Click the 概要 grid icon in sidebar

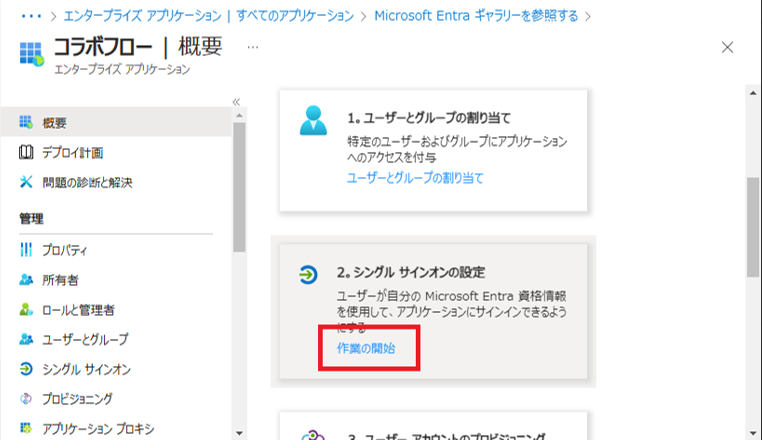click(x=26, y=123)
